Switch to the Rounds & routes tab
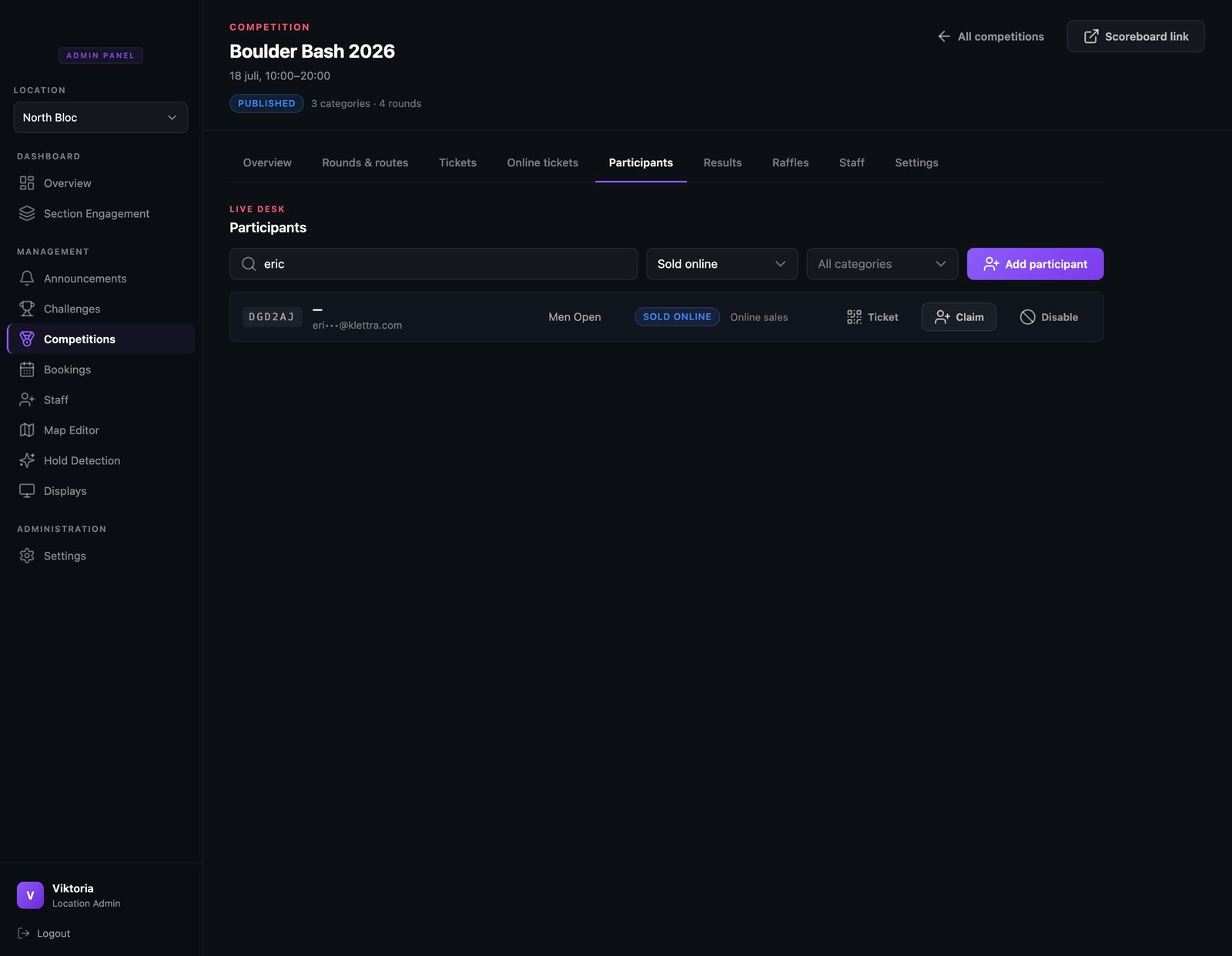Image resolution: width=1232 pixels, height=956 pixels. point(365,162)
